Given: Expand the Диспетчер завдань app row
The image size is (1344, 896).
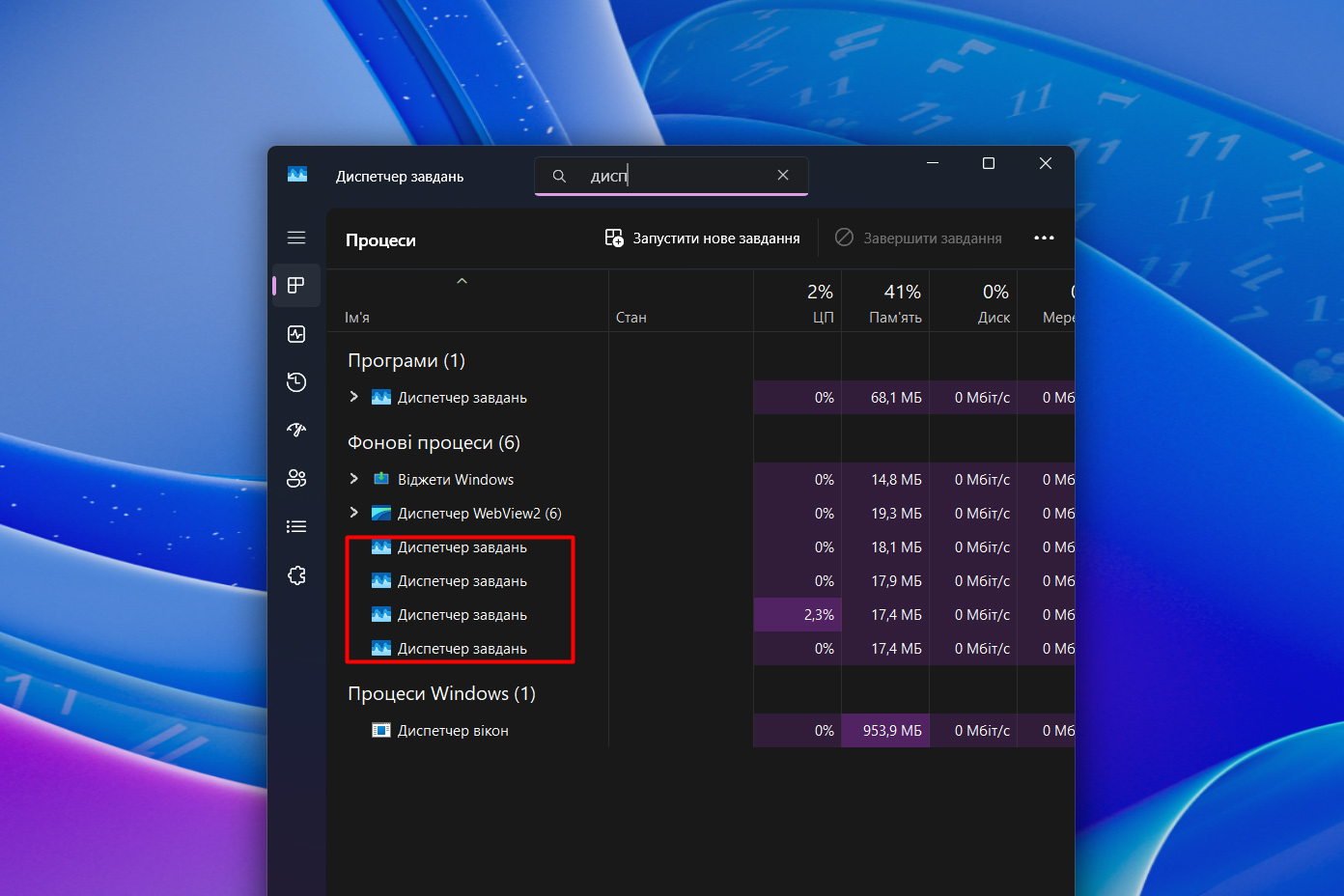Looking at the screenshot, I should click(354, 397).
